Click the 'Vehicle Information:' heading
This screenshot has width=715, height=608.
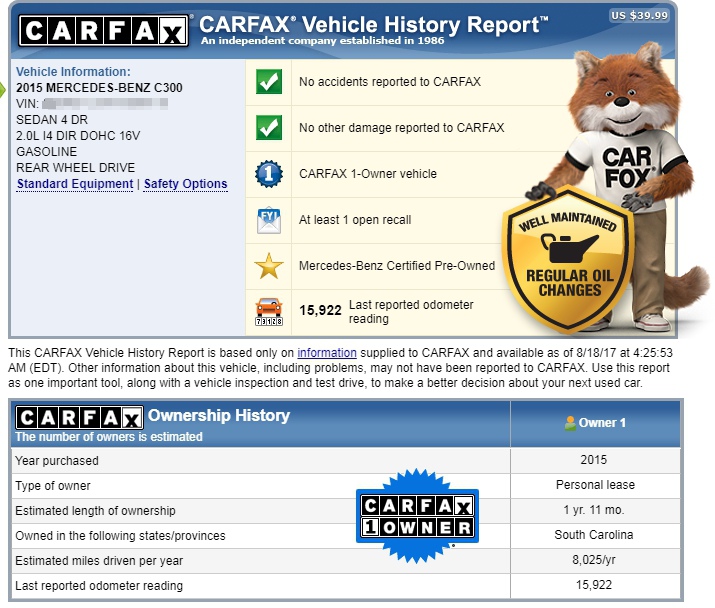point(73,72)
